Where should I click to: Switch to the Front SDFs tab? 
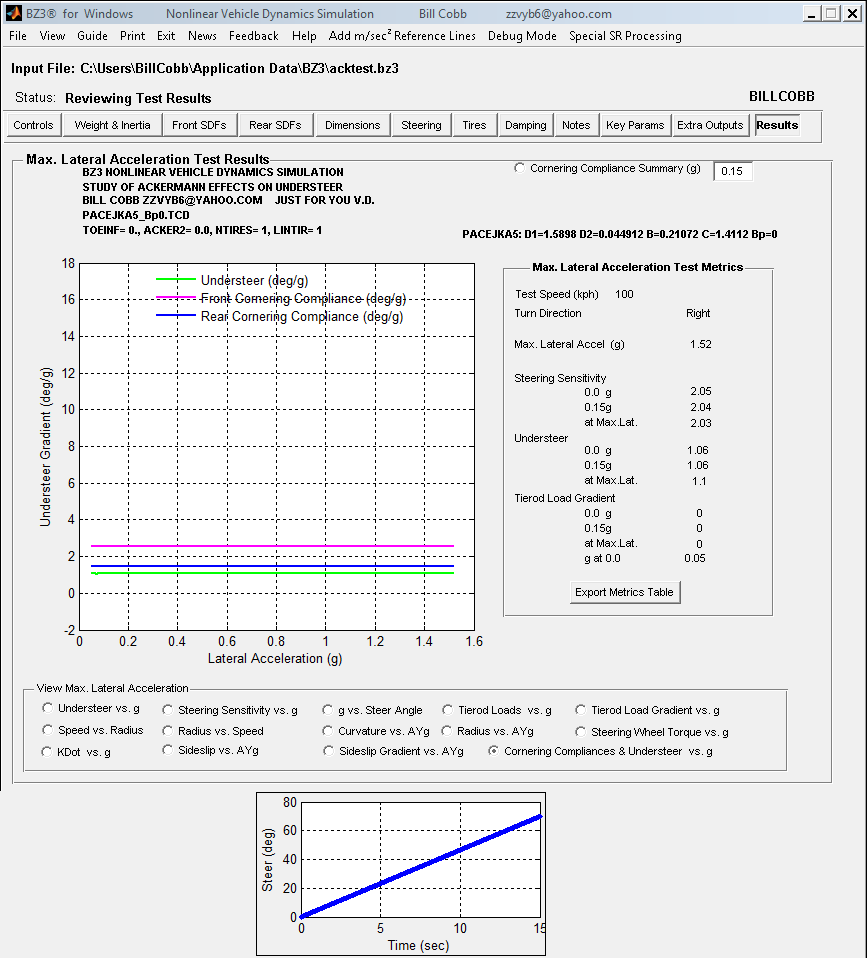(x=199, y=125)
